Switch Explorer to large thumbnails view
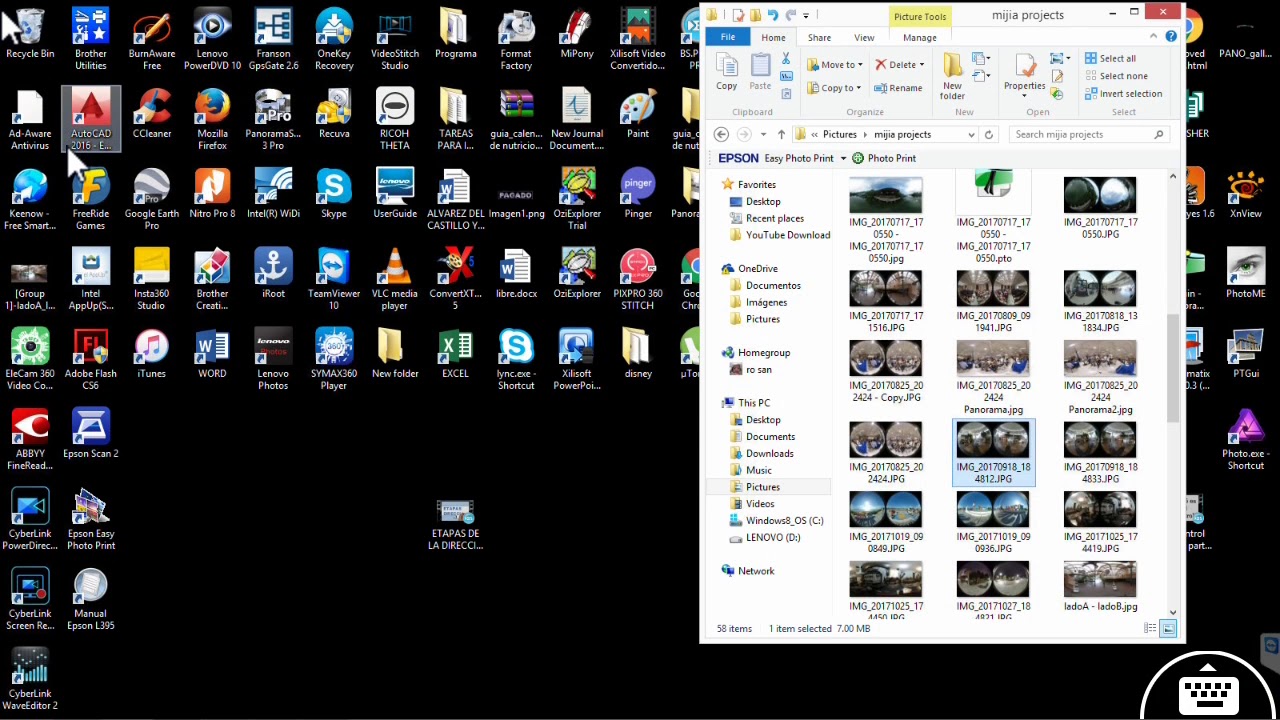 (x=1168, y=628)
